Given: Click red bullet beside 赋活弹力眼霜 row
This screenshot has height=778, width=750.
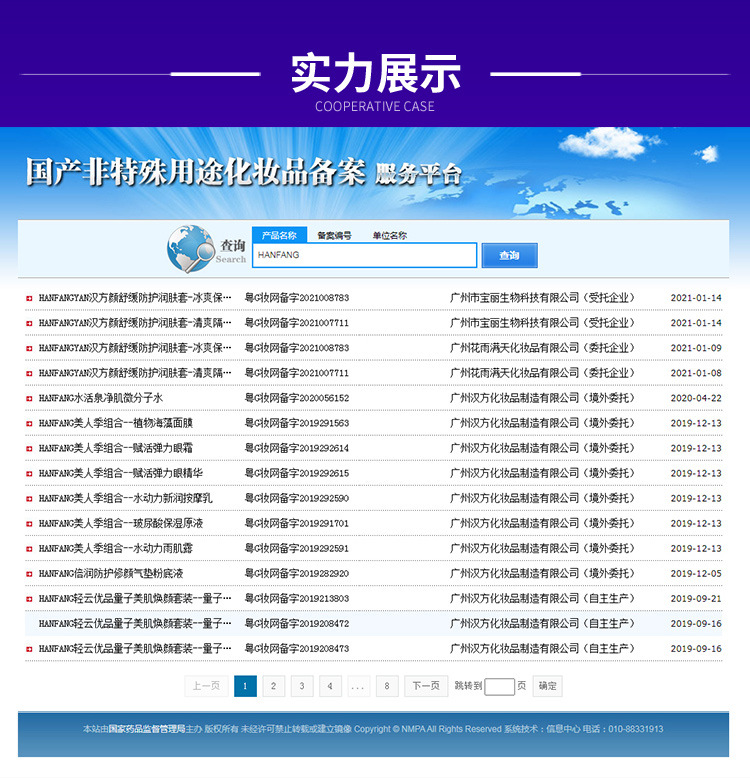Looking at the screenshot, I should pos(29,449).
